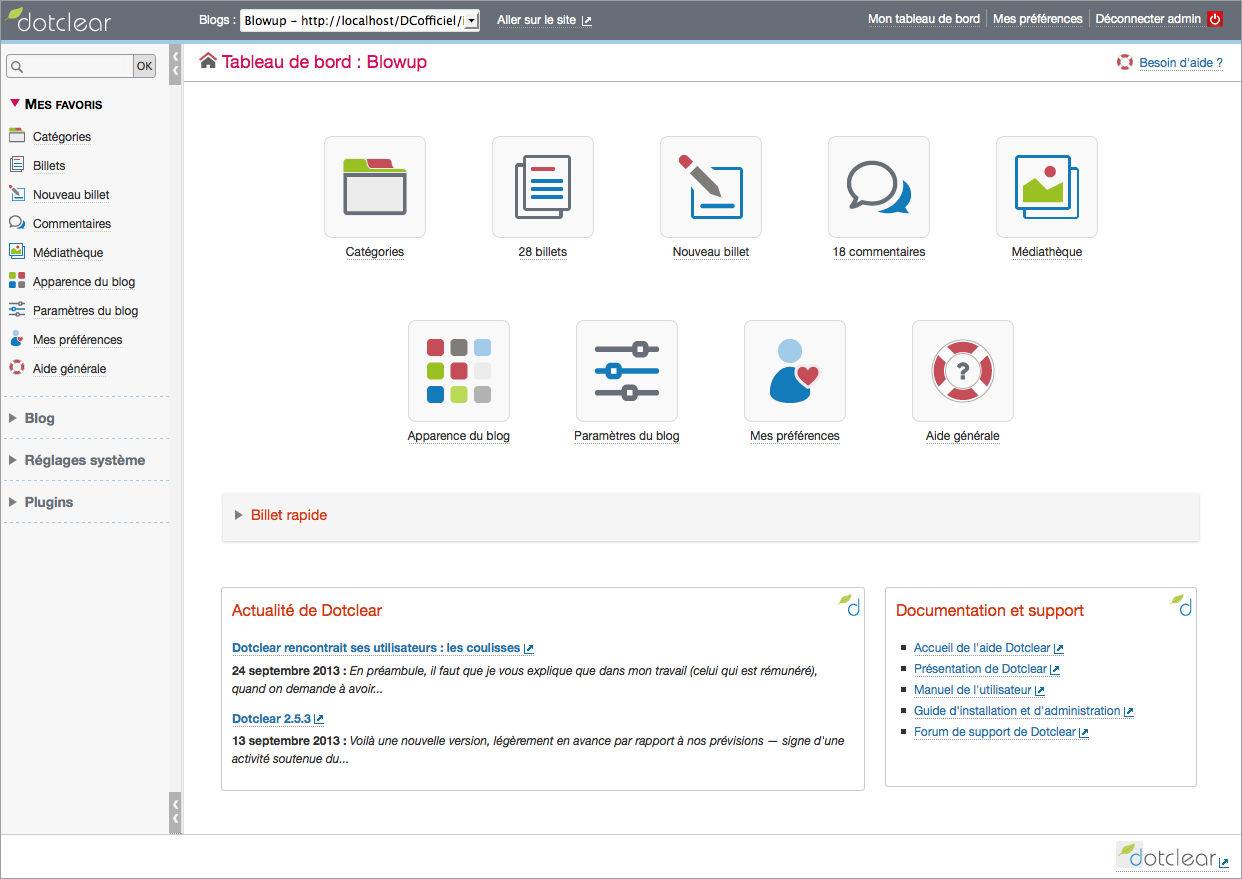Screen dimensions: 1242x879
Task: Select Commentaires in the sidebar favorites
Action: click(71, 224)
